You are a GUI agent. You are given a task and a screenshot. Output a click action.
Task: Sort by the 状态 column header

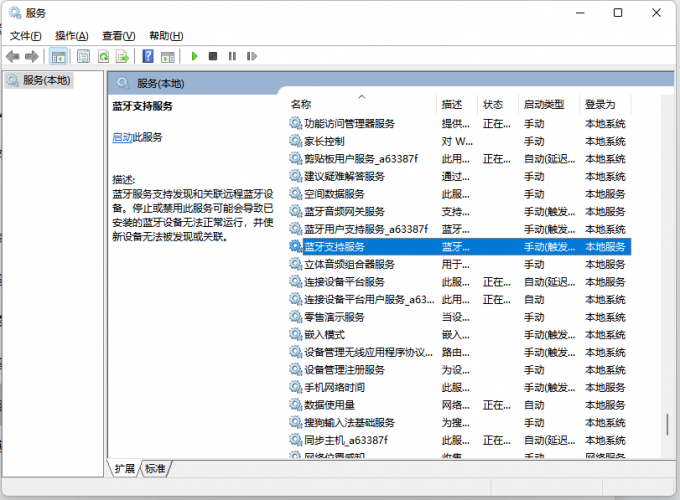497,105
